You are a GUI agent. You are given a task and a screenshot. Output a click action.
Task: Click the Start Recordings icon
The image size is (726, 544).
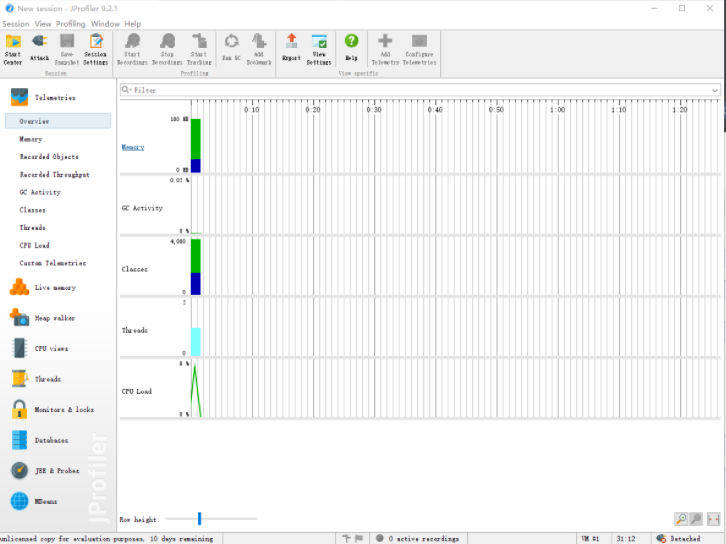tap(132, 49)
